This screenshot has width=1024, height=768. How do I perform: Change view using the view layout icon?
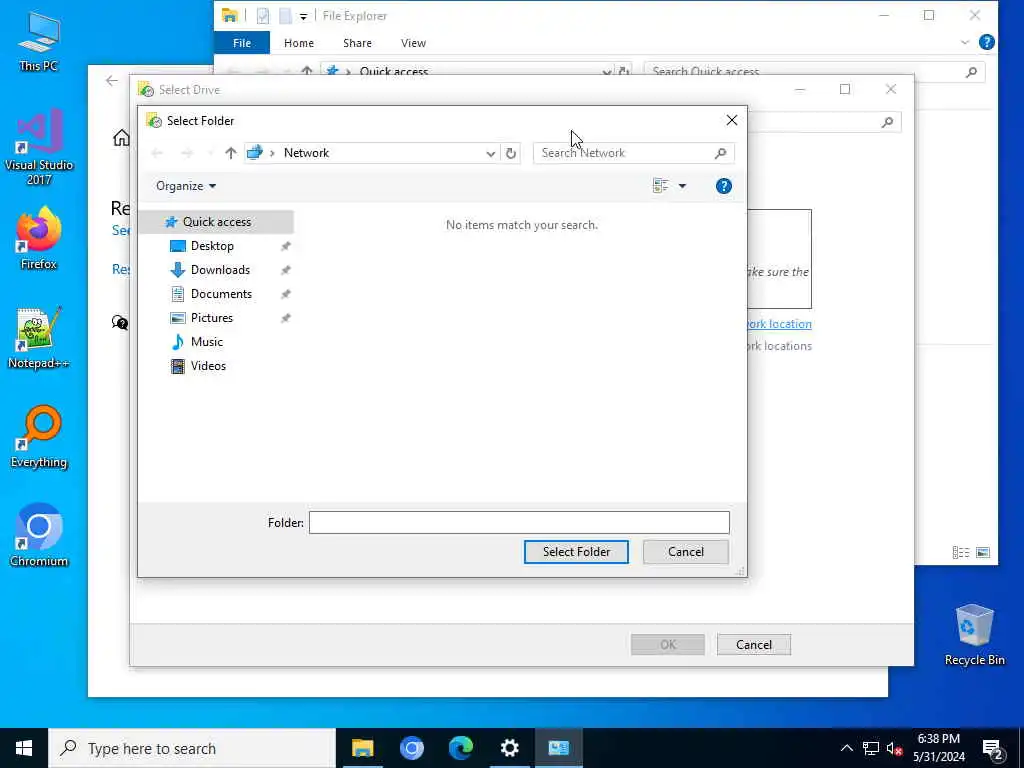[x=660, y=186]
